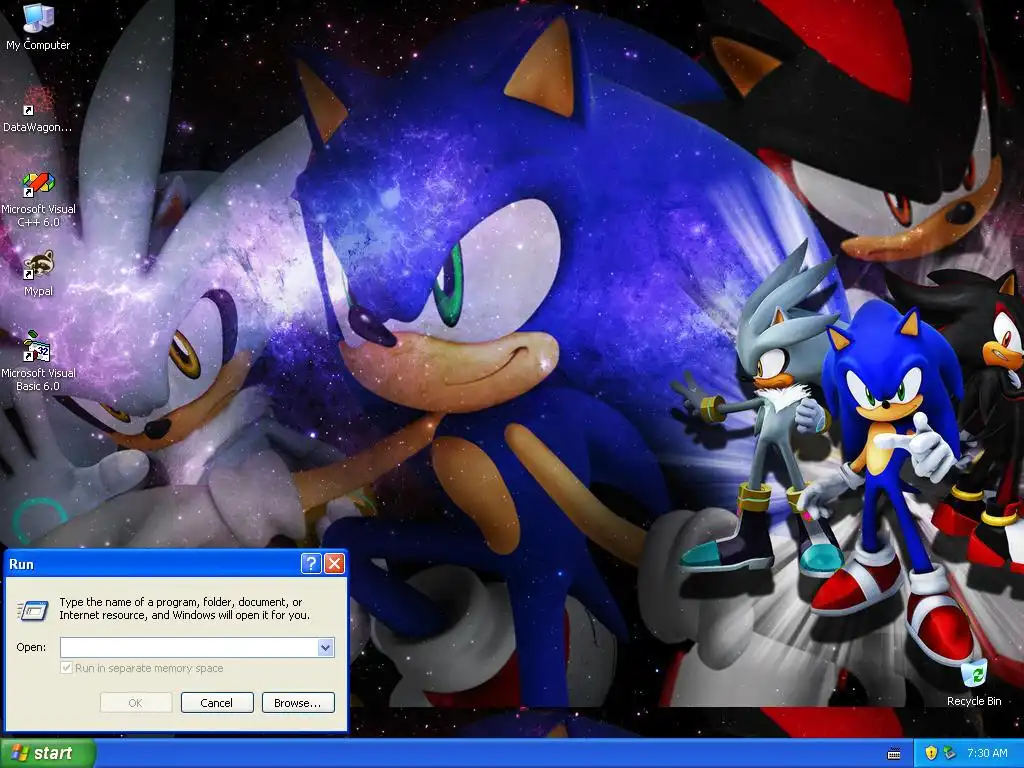Expand the Open combo box dropdown arrow
The image size is (1024, 768).
point(325,647)
